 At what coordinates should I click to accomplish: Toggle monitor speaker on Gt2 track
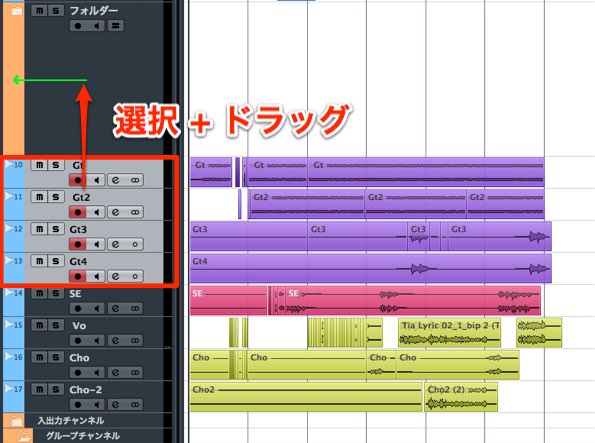pyautogui.click(x=96, y=212)
